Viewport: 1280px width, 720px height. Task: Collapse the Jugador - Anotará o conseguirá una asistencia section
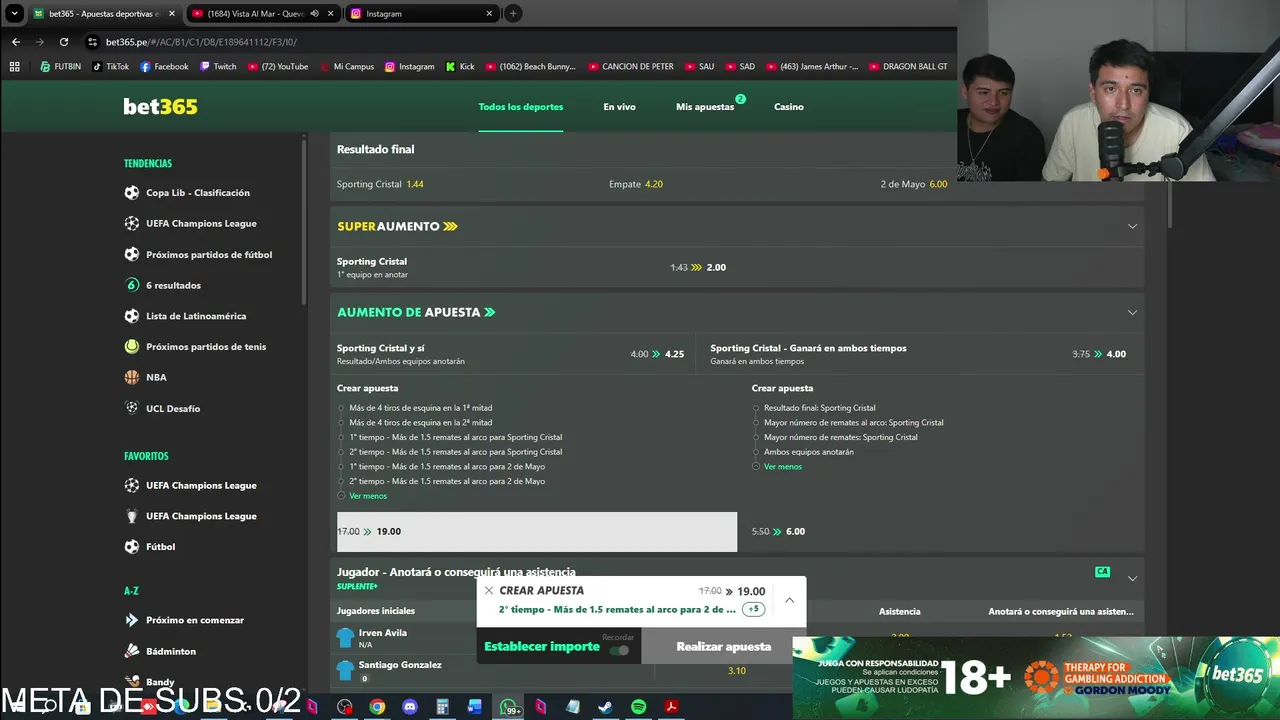(x=1132, y=578)
